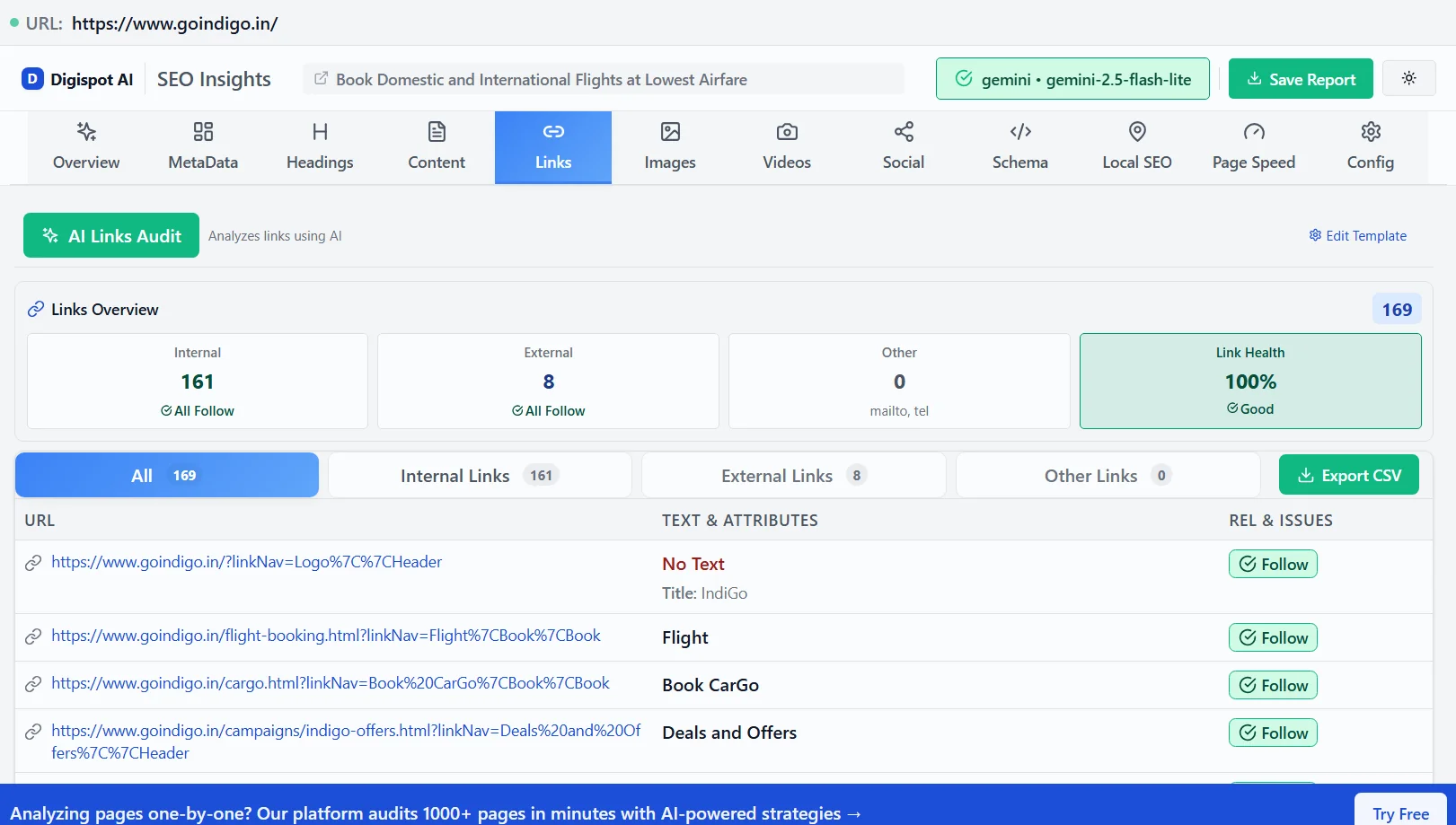Select the Links tab
1456x825 pixels.
(x=553, y=147)
